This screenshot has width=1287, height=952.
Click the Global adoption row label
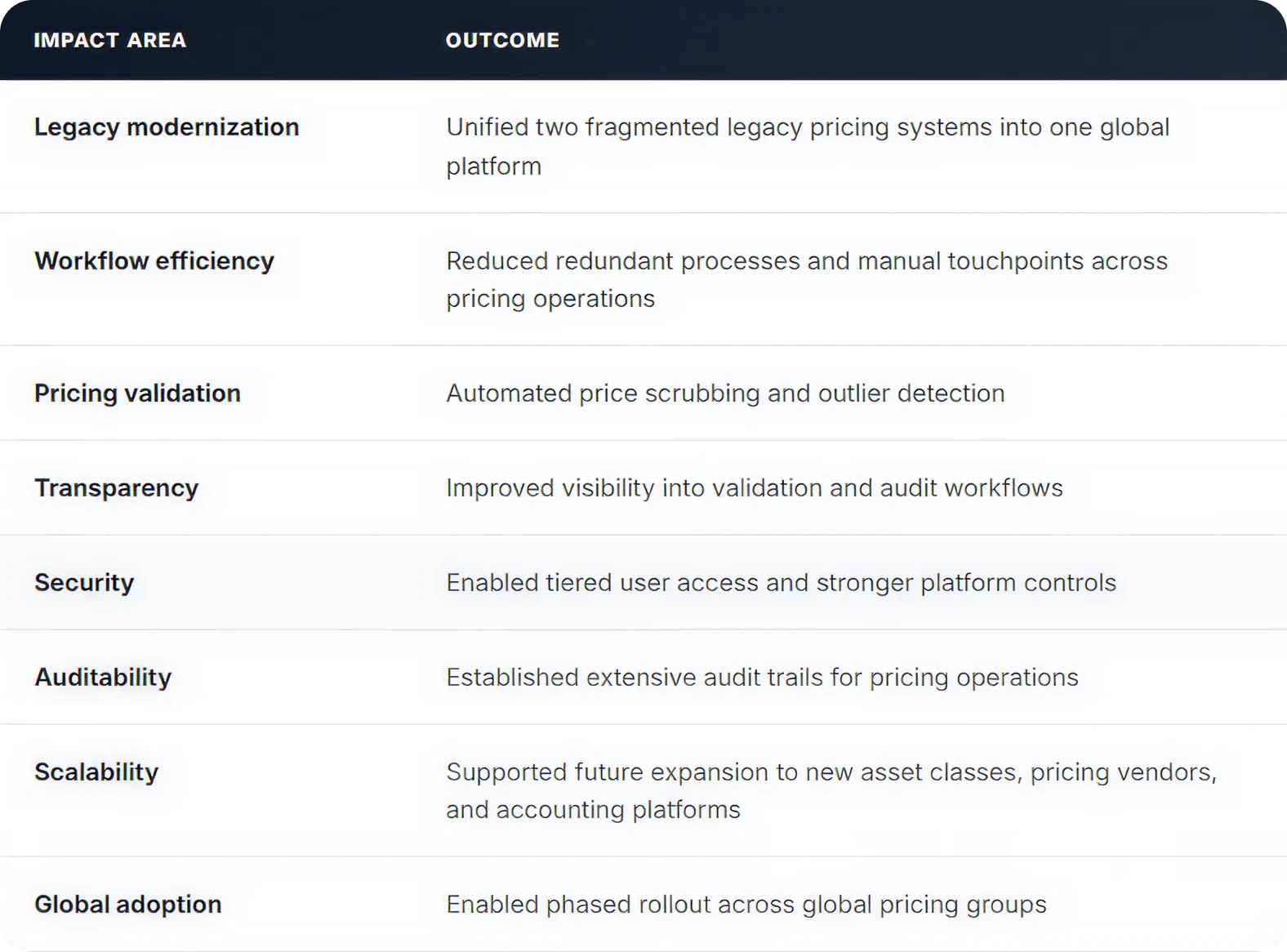[x=128, y=905]
